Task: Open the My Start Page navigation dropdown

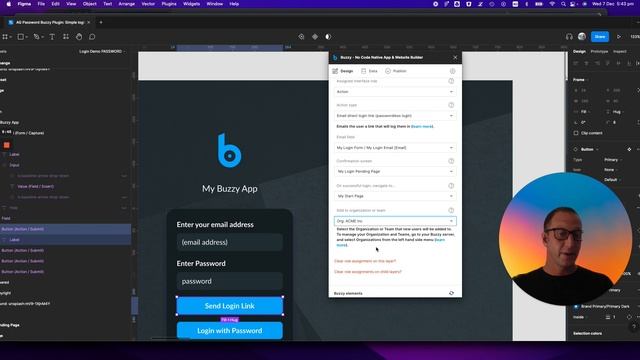Action: (395, 196)
